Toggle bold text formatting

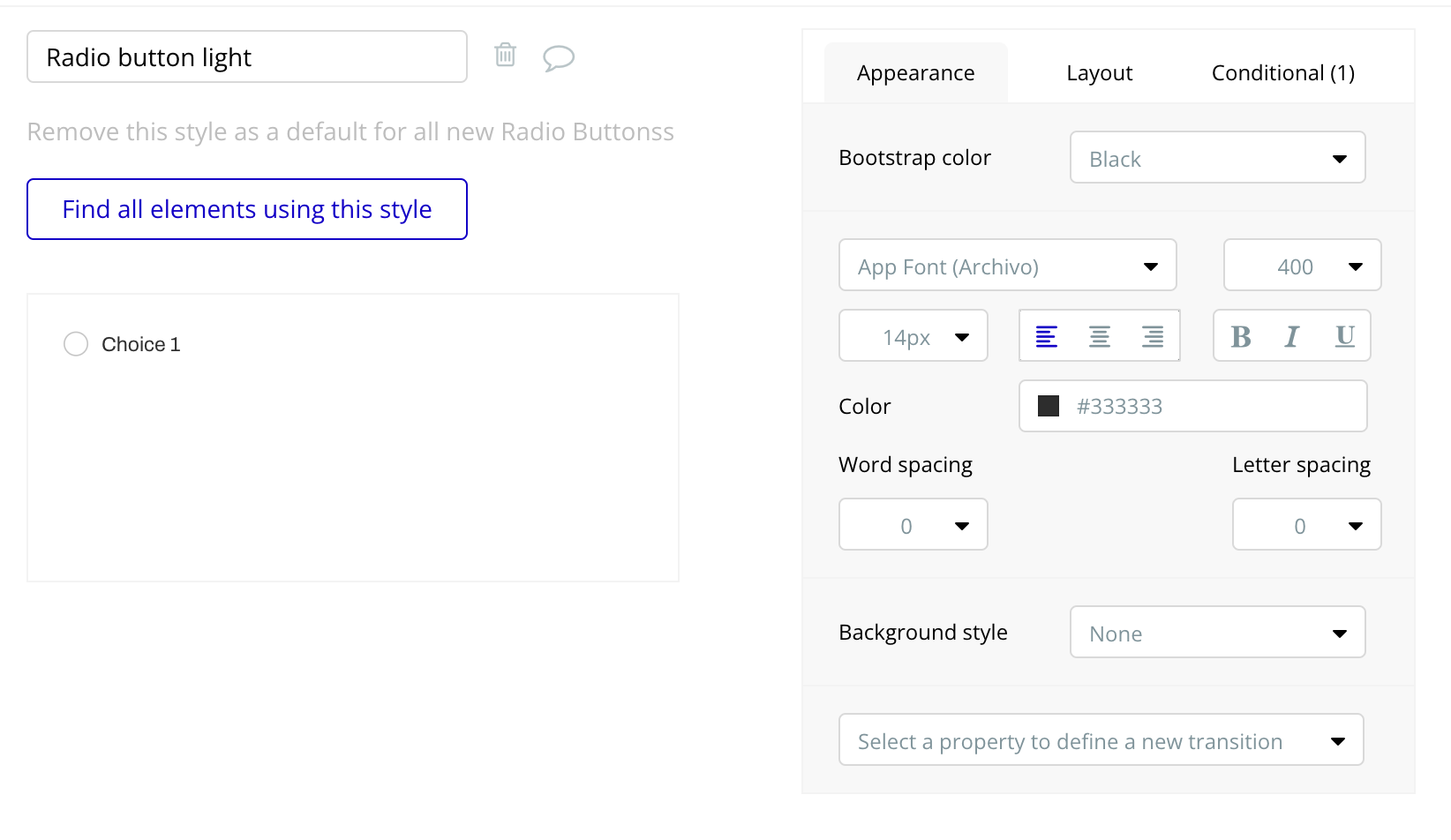(x=1241, y=336)
